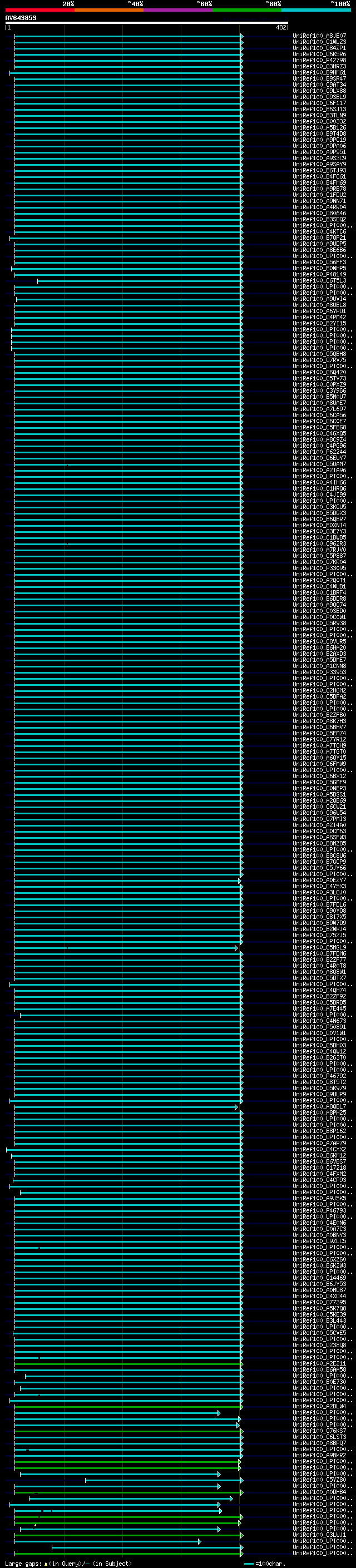This screenshot has width=356, height=1568.
Task: Select hit UniRef100_B9HM61
Action: click(319, 72)
